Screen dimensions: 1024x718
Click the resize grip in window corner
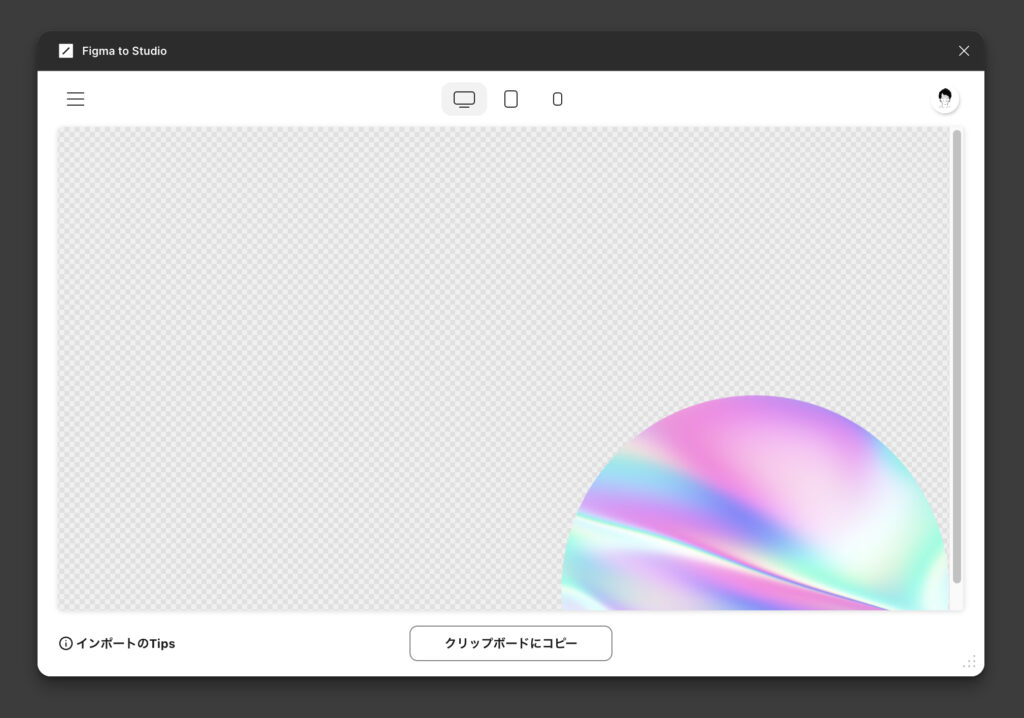point(969,661)
